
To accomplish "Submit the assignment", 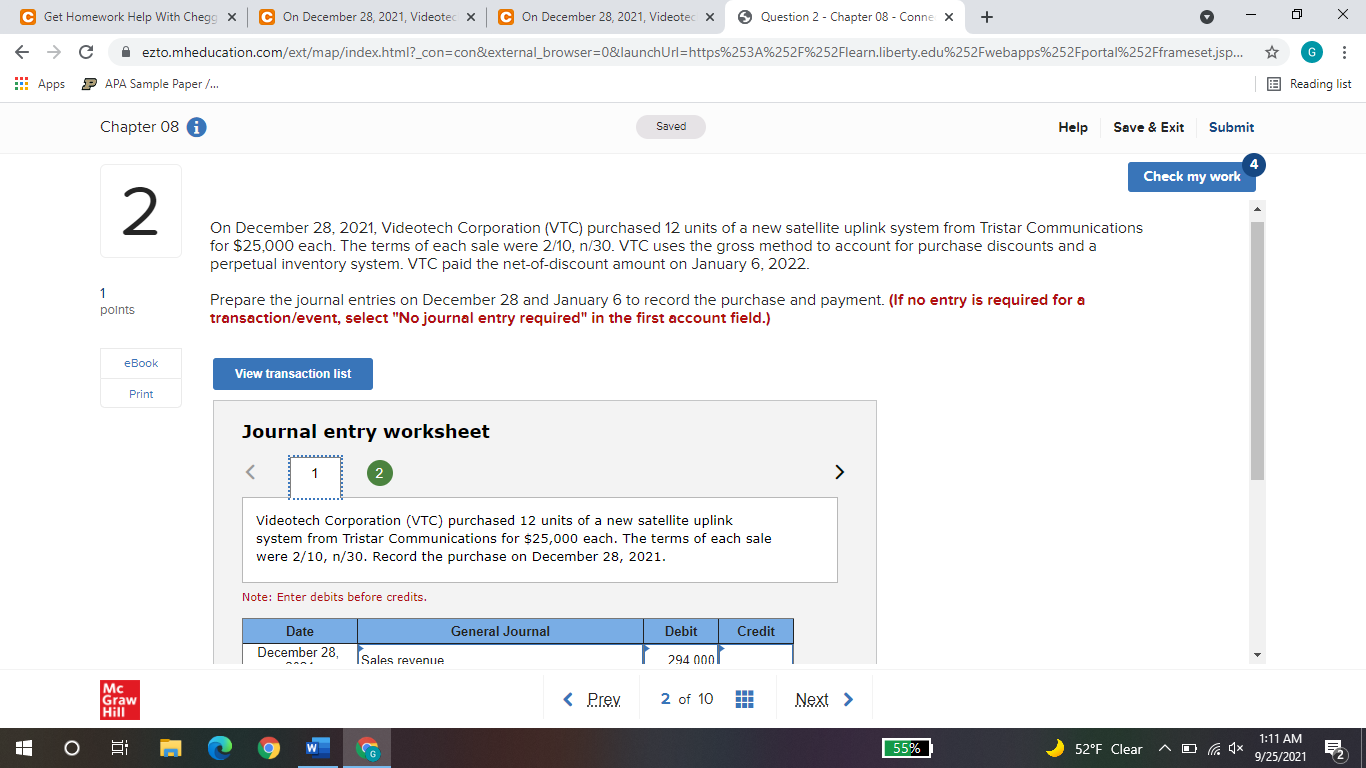I will click(x=1231, y=127).
